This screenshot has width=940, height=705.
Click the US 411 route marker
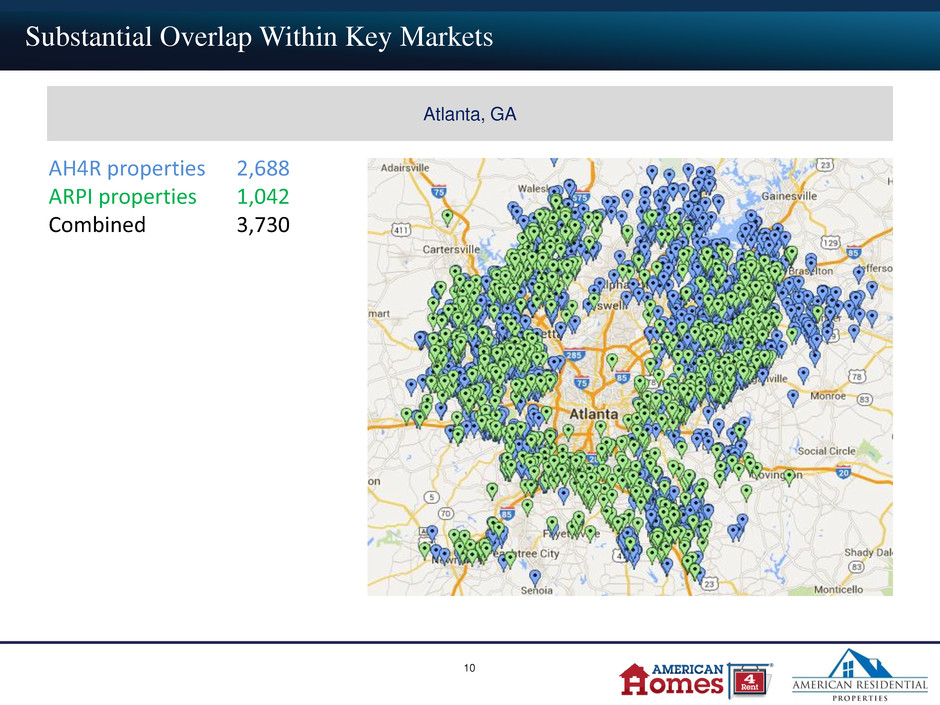pyautogui.click(x=400, y=230)
